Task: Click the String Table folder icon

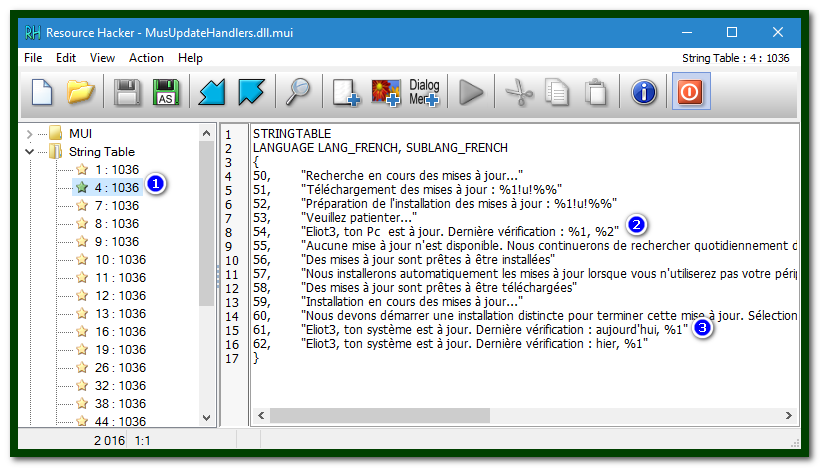Action: pos(55,152)
